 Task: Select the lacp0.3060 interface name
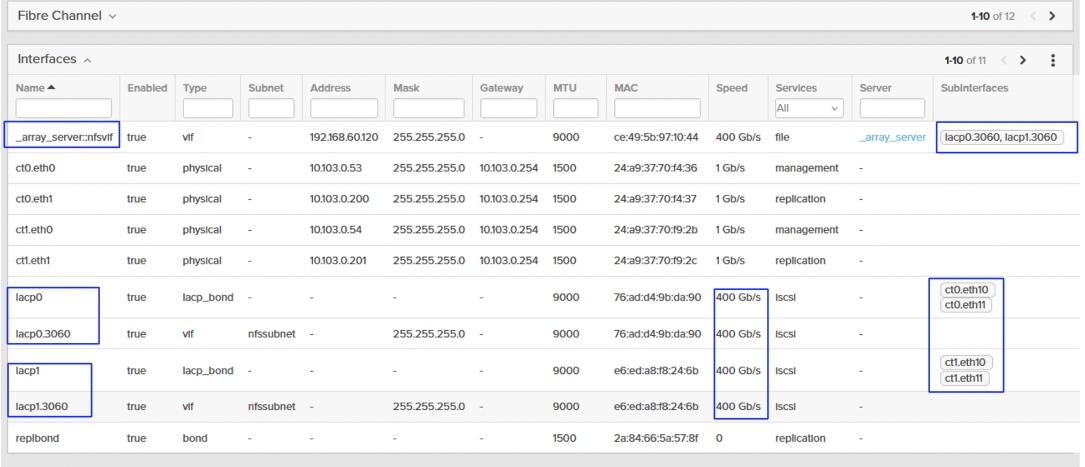click(x=42, y=334)
